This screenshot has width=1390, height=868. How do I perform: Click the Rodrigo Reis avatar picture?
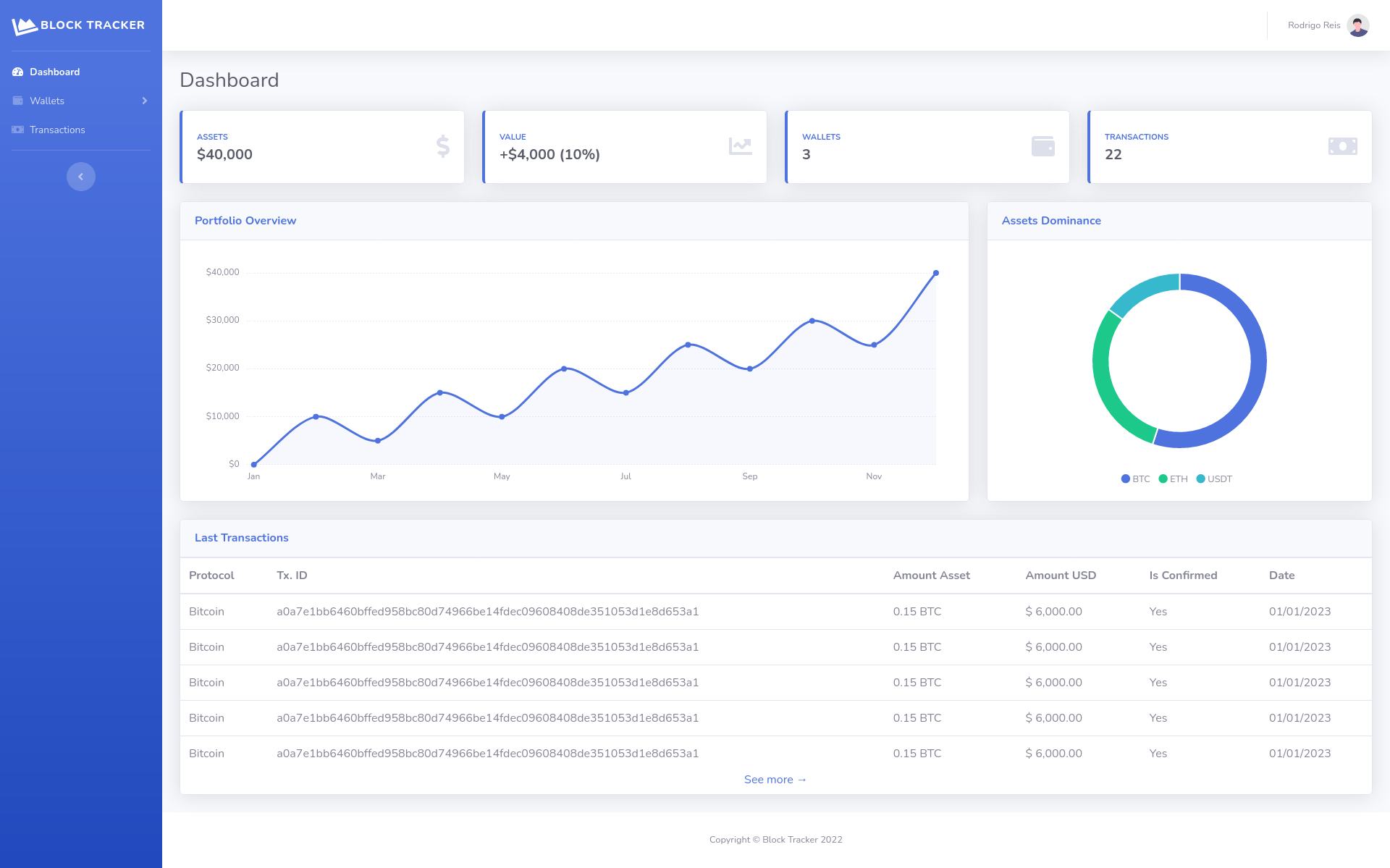1358,25
